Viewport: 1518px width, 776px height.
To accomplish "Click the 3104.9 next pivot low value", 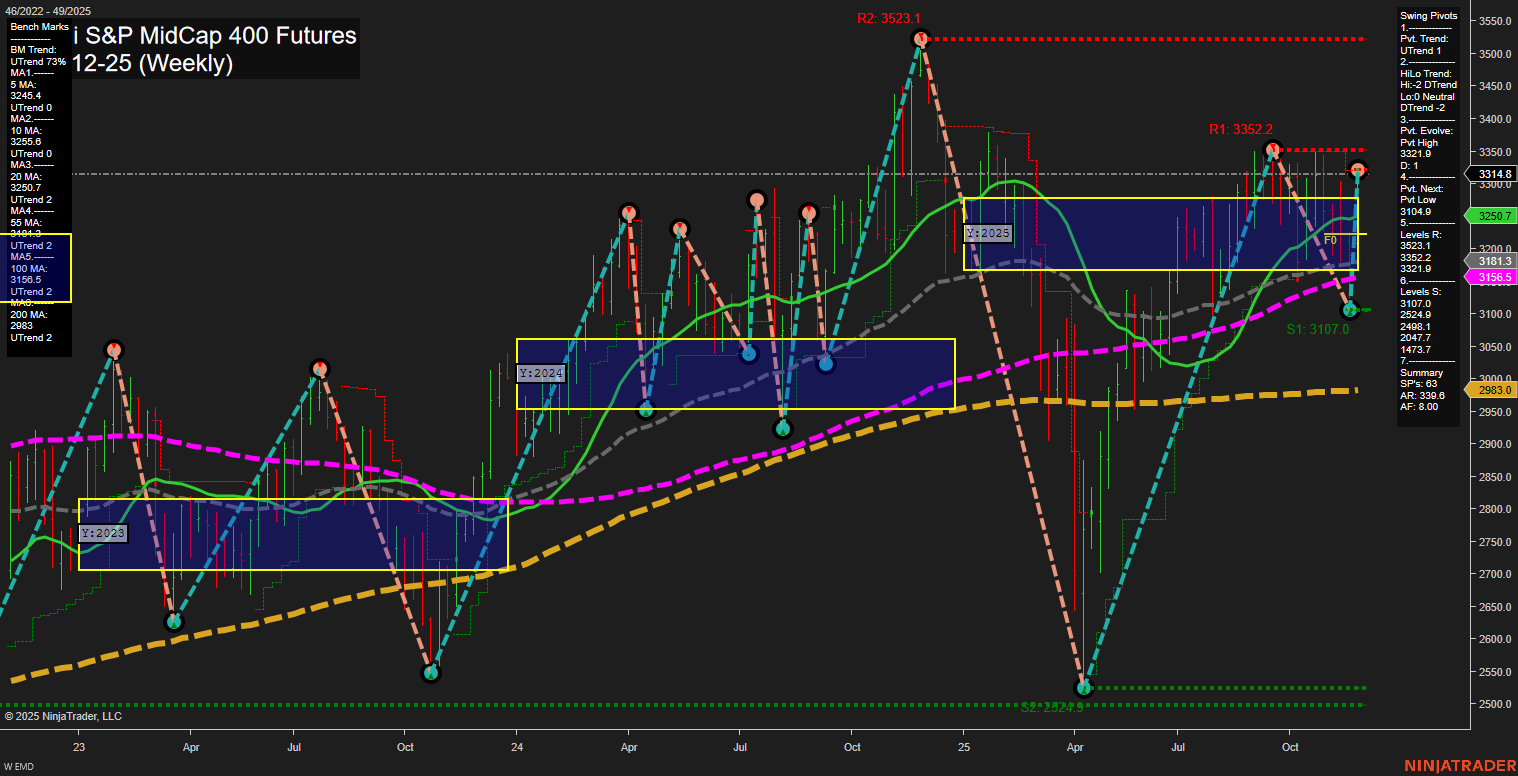I will pos(1415,211).
